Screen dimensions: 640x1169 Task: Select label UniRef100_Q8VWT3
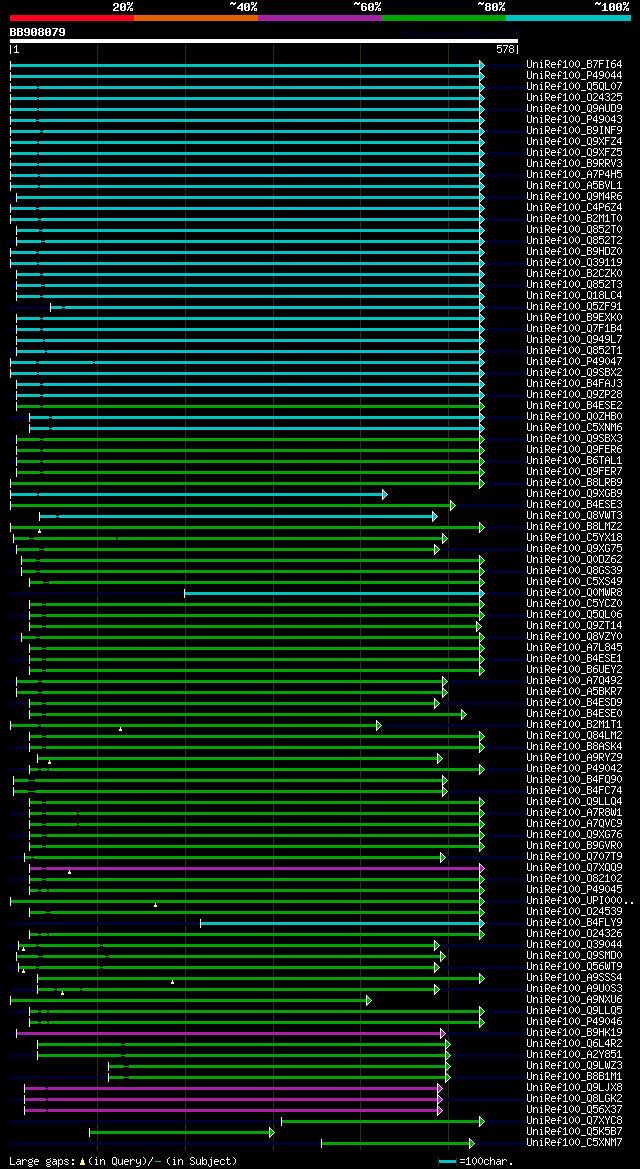coord(574,515)
